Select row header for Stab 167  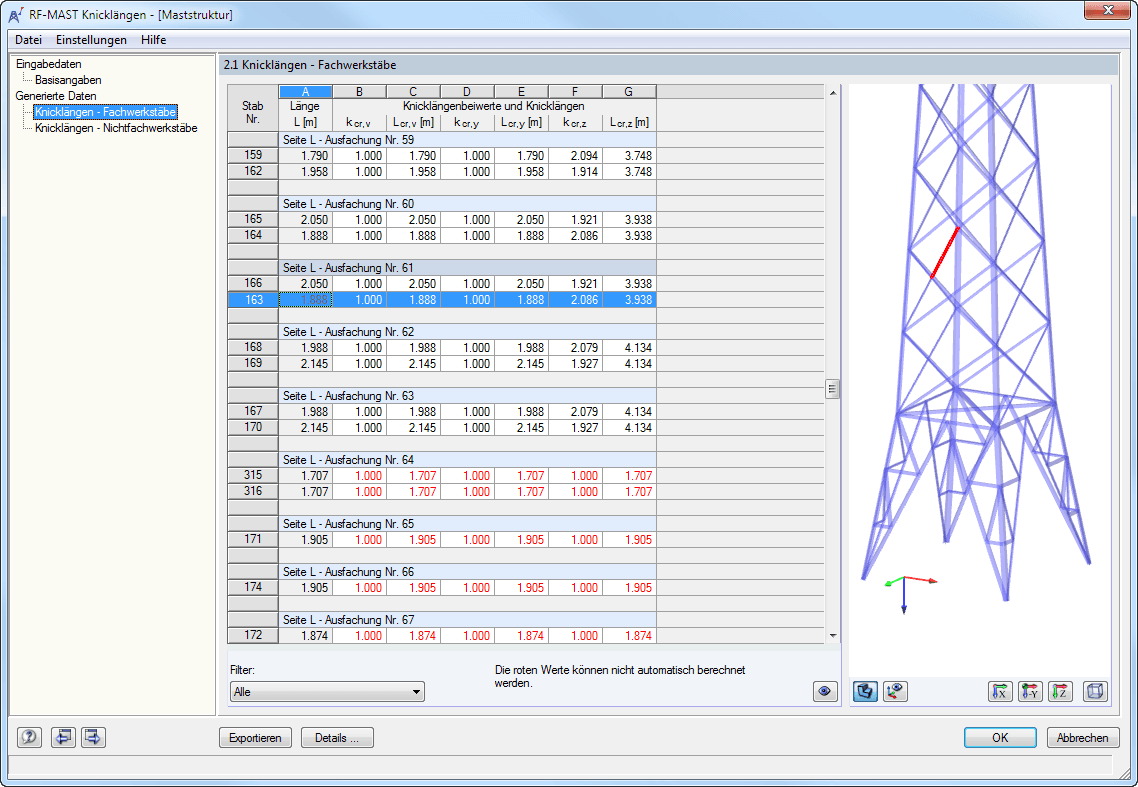(x=253, y=411)
